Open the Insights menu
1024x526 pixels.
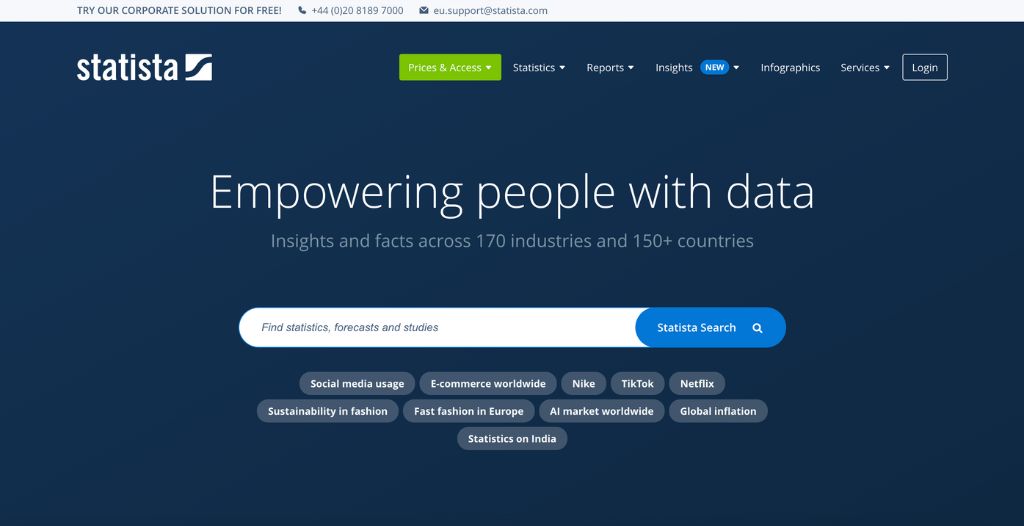click(674, 68)
